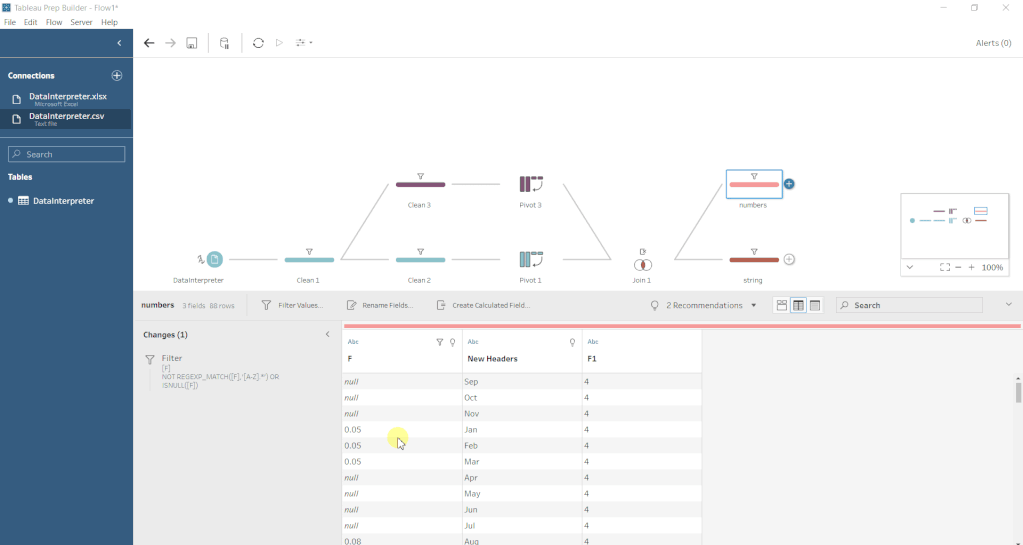This screenshot has width=1023, height=545.
Task: Open the flow options dropdown in toolbar
Action: [303, 43]
